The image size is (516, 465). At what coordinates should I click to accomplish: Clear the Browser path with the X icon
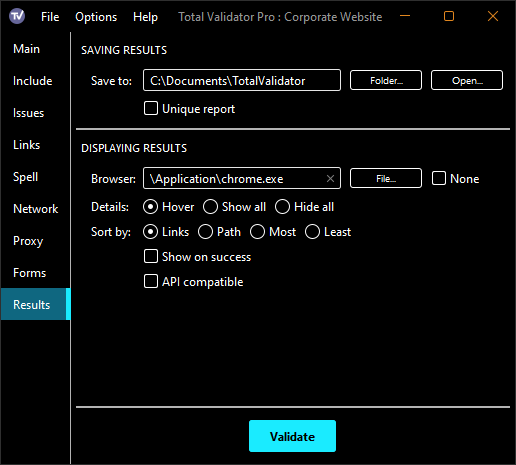click(330, 179)
